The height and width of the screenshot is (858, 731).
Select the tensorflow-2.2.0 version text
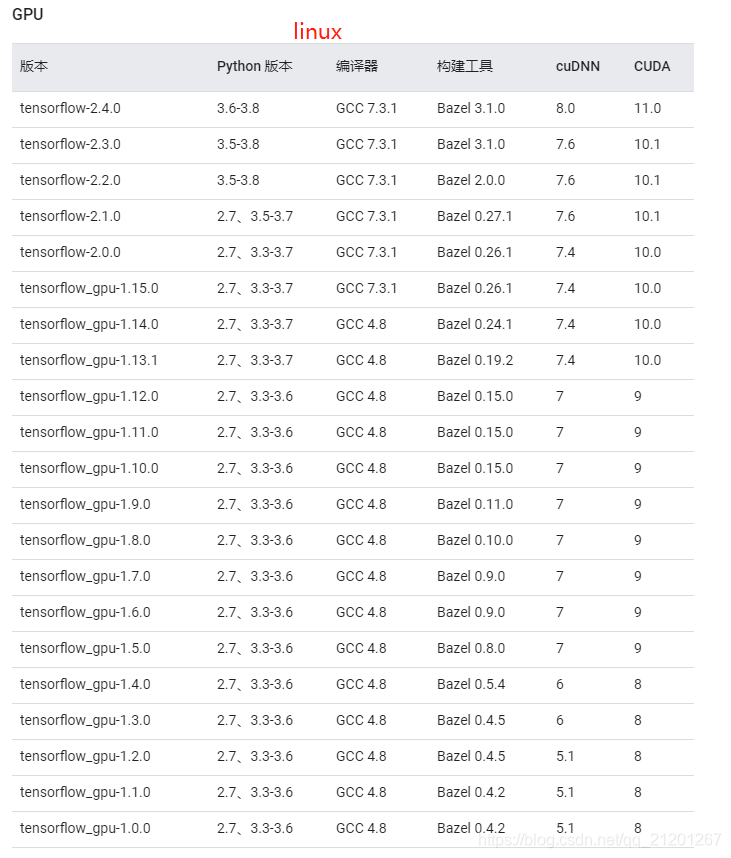point(70,181)
